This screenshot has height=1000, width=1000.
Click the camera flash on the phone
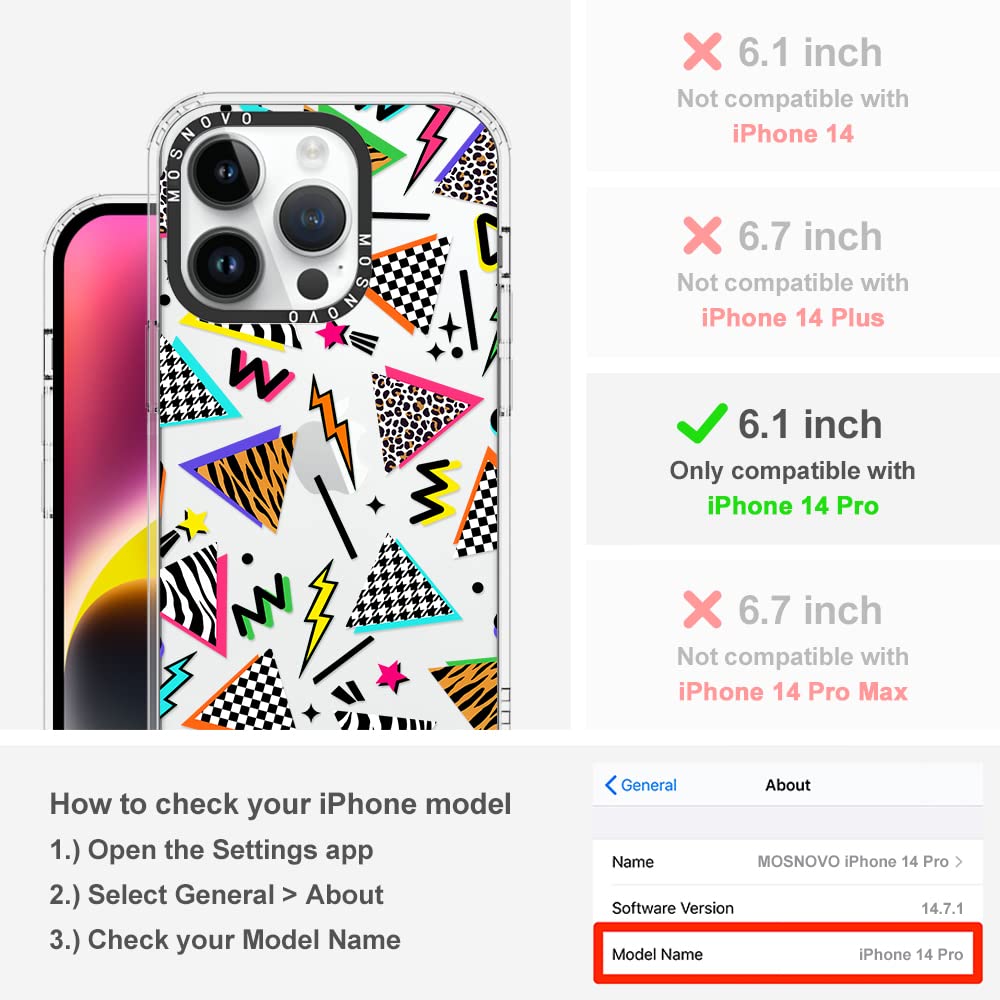coord(312,151)
